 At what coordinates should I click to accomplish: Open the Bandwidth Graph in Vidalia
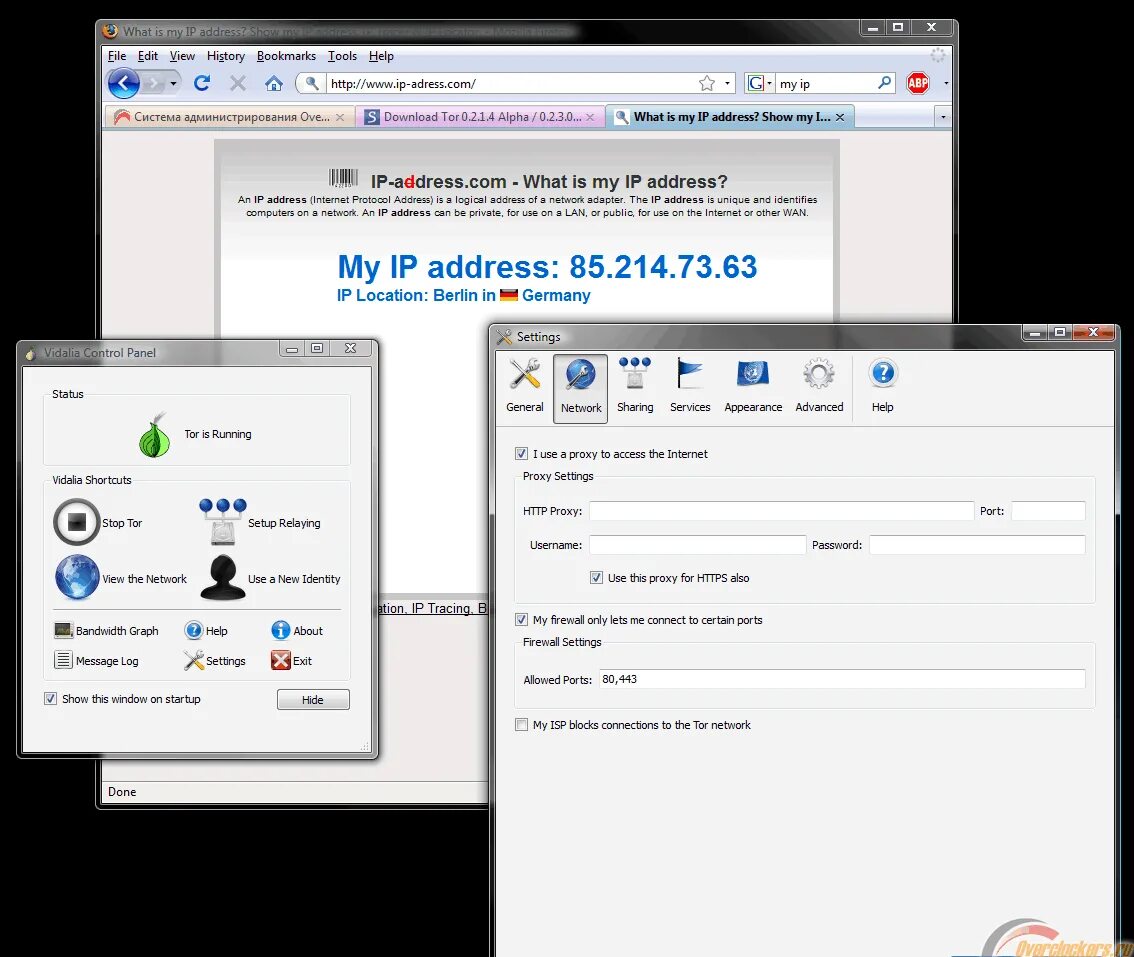(x=106, y=631)
